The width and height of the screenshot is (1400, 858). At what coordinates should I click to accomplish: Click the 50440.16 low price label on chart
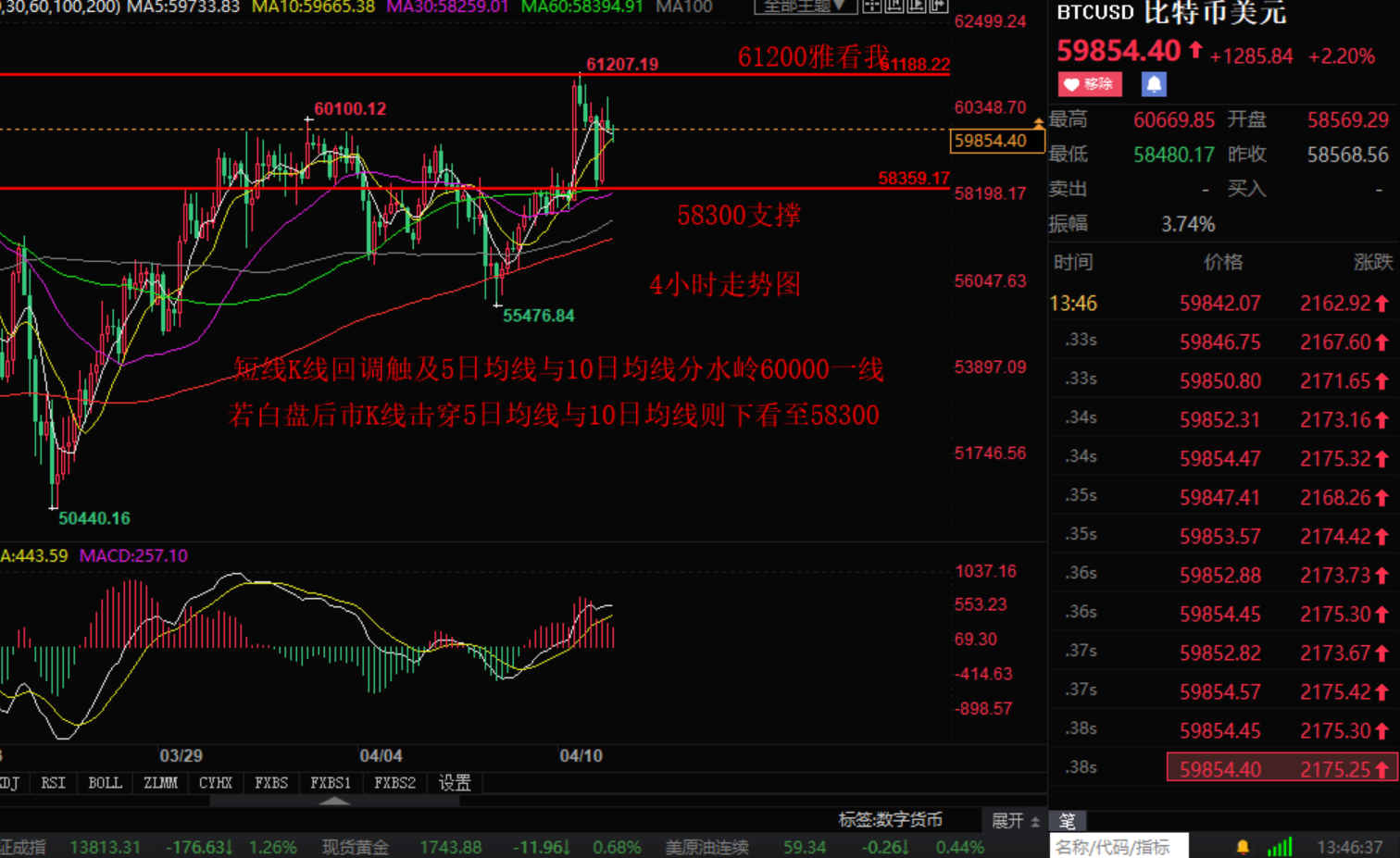tap(94, 518)
